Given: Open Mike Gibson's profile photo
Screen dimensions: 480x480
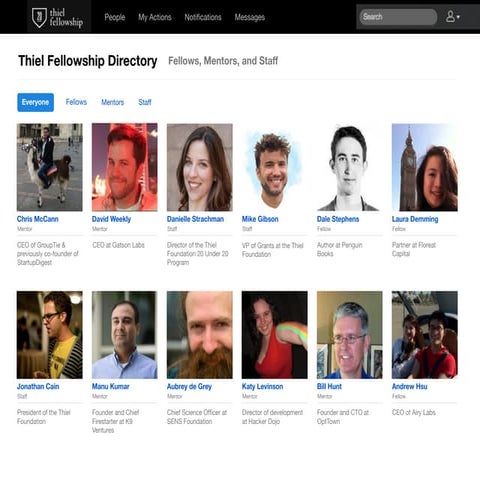Looking at the screenshot, I should click(275, 167).
